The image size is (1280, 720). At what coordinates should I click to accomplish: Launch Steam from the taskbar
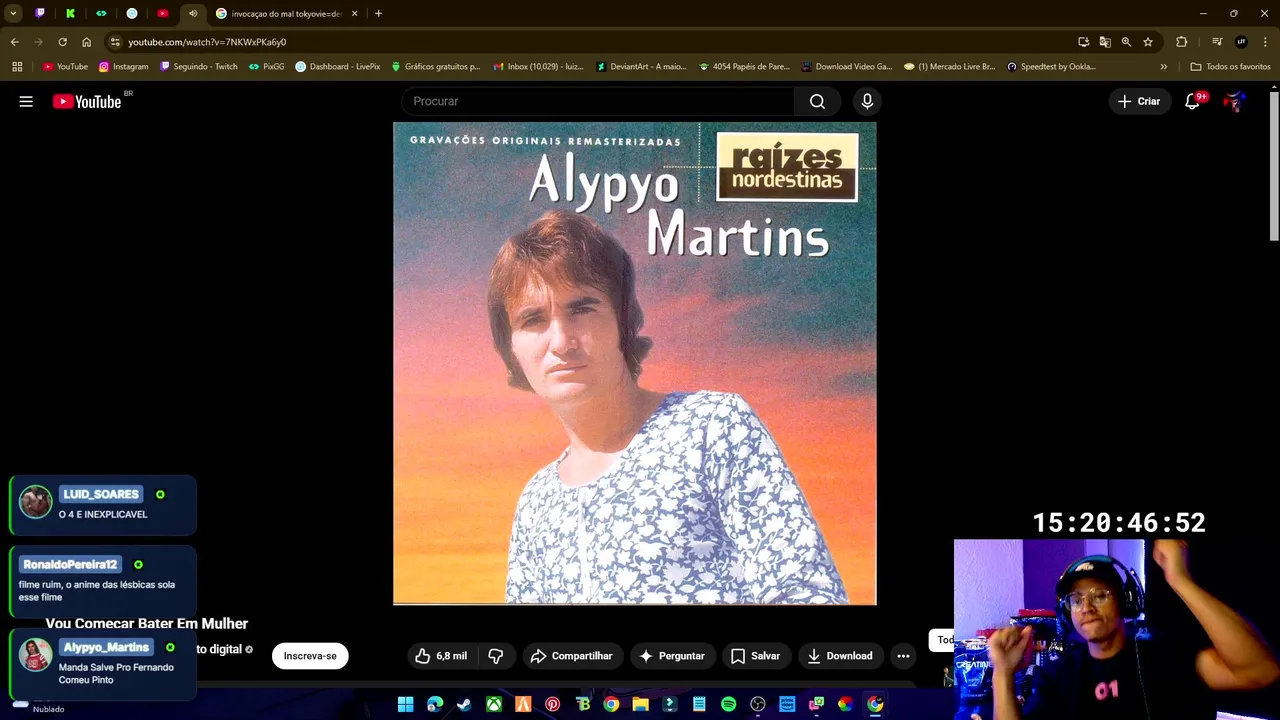coord(464,705)
